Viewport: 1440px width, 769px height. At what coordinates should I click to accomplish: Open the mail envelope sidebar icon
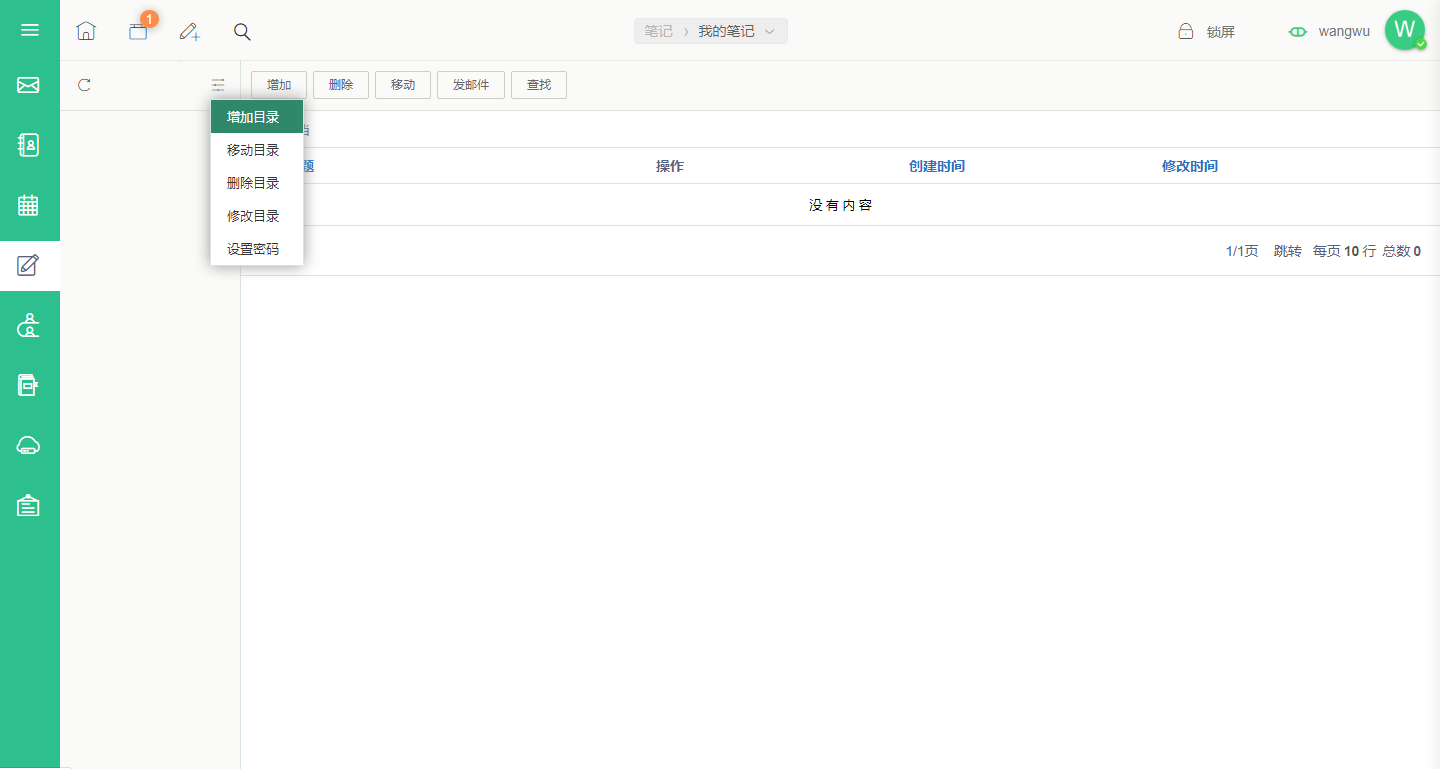click(x=28, y=85)
